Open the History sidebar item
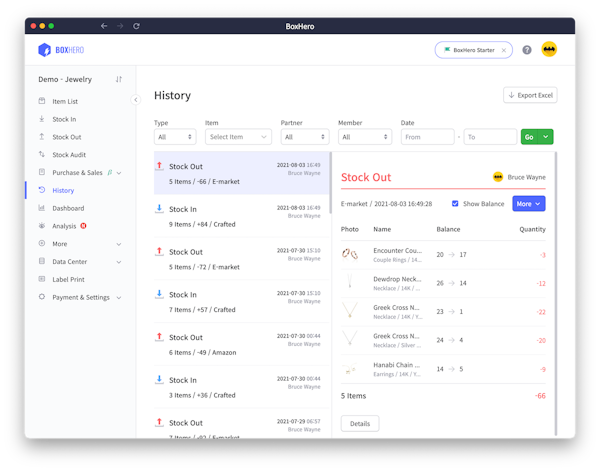 coord(63,191)
